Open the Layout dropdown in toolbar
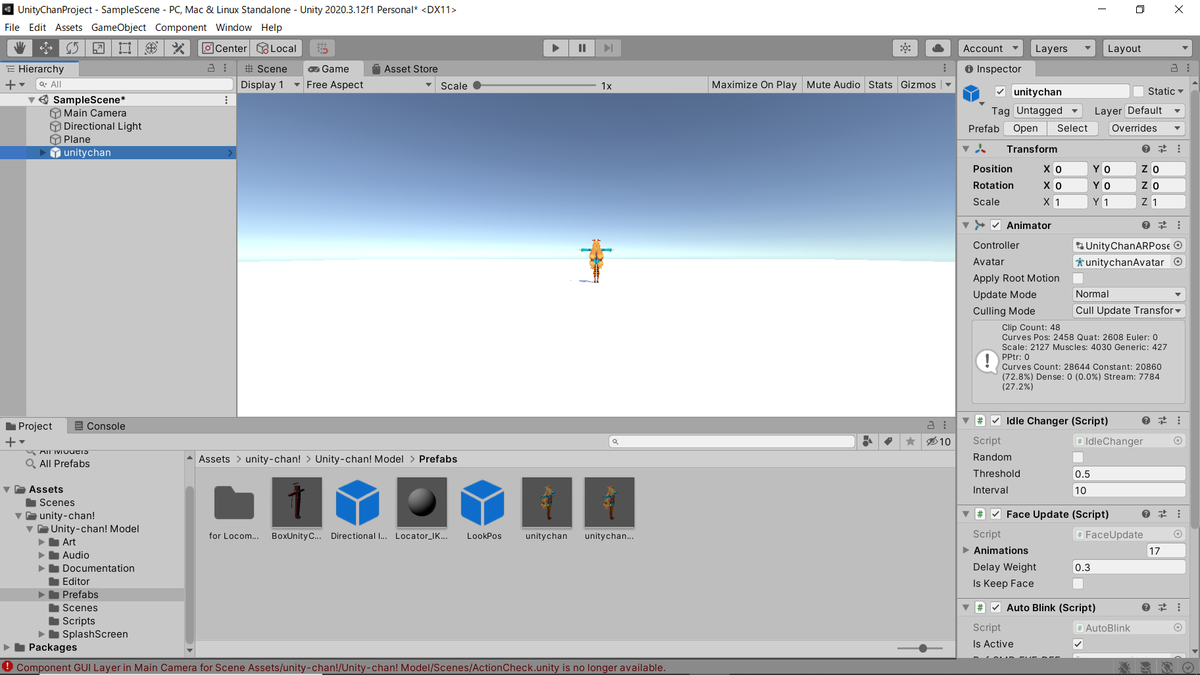 tap(1145, 48)
